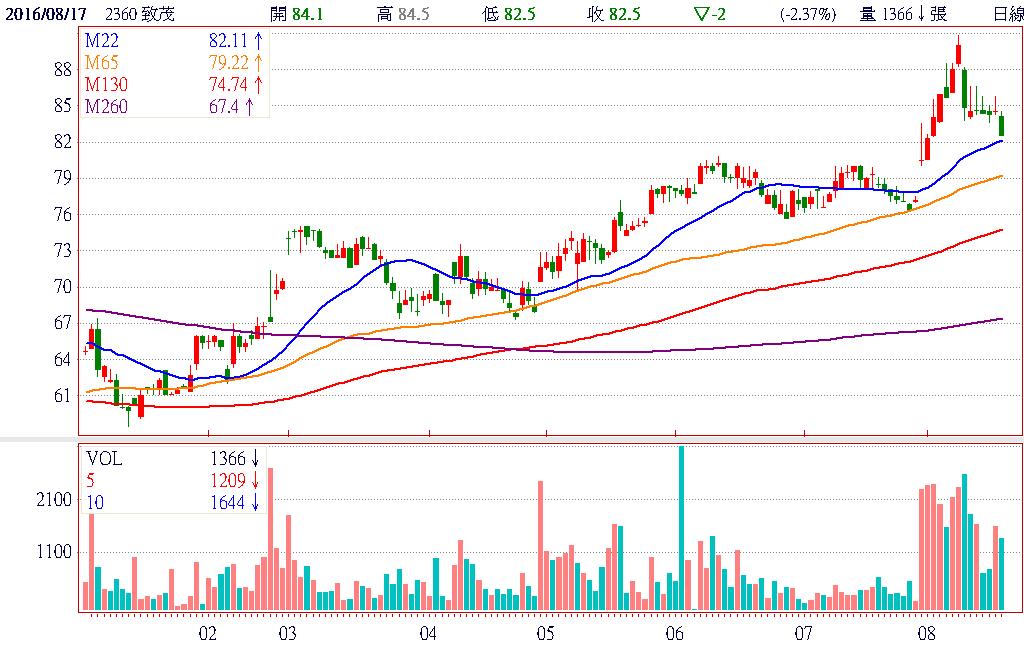Select the M65 orange legend entry
Screen dimensions: 1024x662
tap(101, 62)
